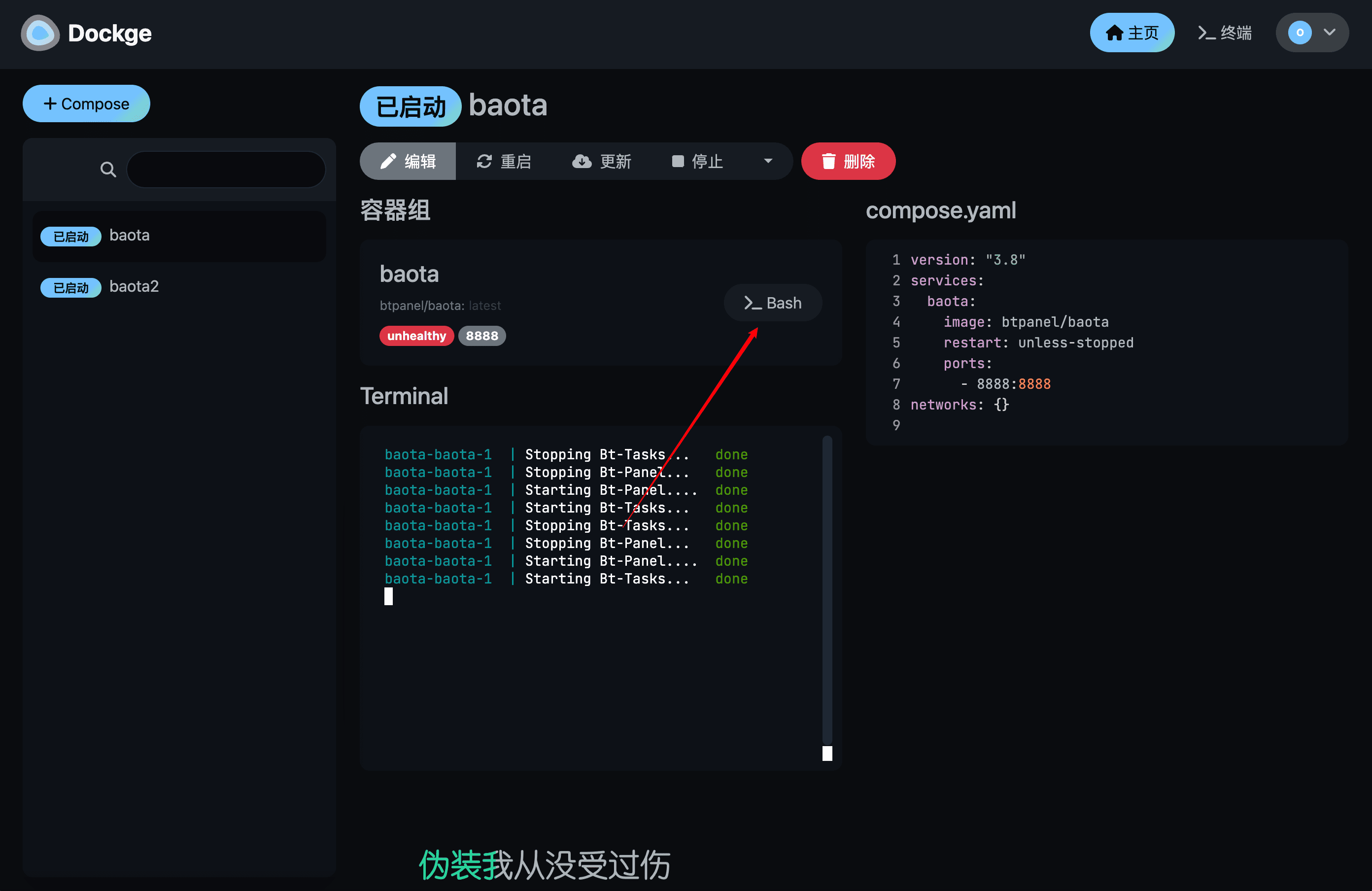1372x891 pixels.
Task: Click 已启动 badge next to baota2
Action: (70, 288)
